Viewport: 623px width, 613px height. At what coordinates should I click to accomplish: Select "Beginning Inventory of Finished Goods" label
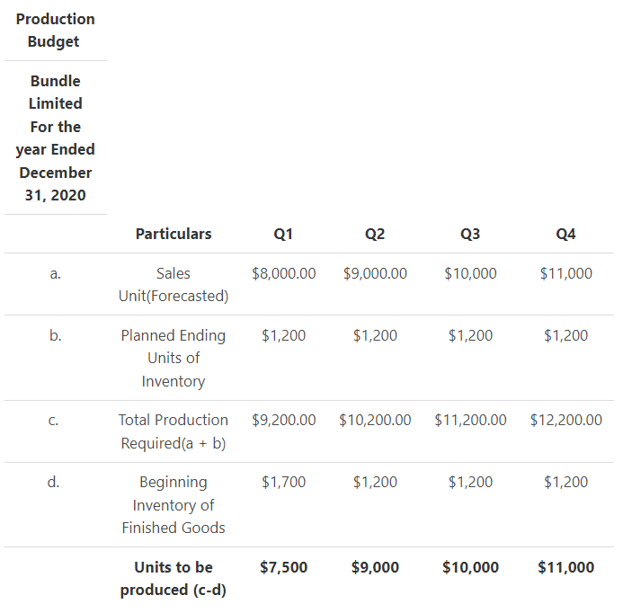[173, 504]
